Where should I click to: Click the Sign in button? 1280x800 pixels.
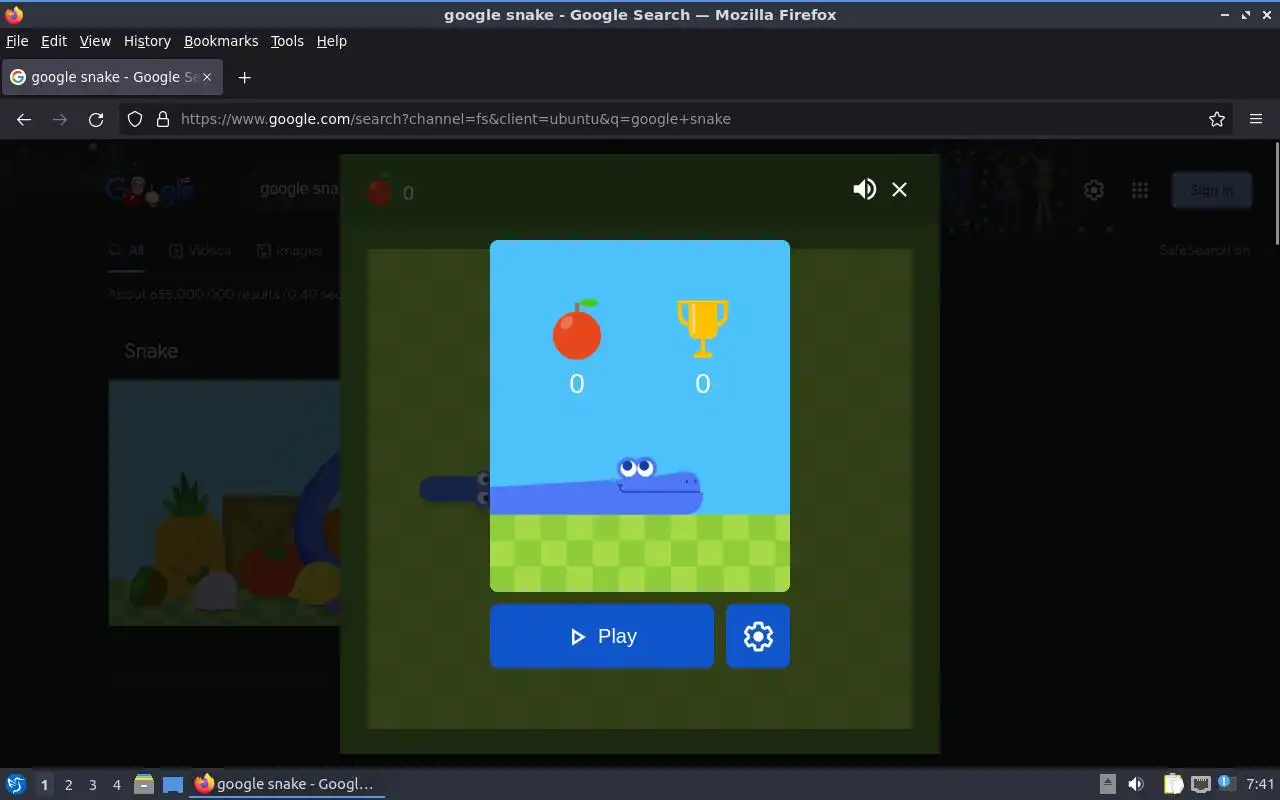[x=1211, y=190]
